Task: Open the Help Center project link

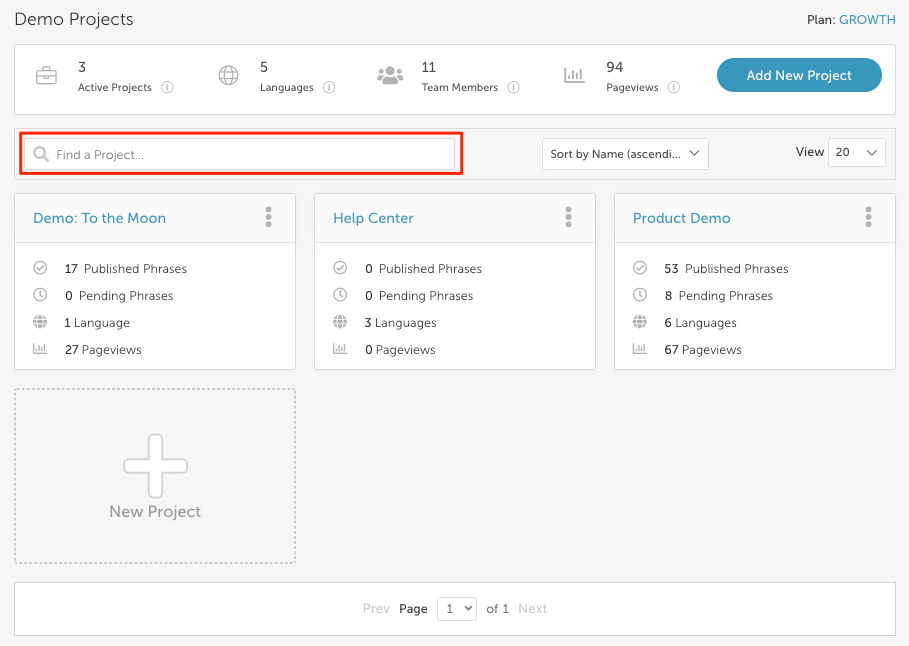Action: (373, 218)
